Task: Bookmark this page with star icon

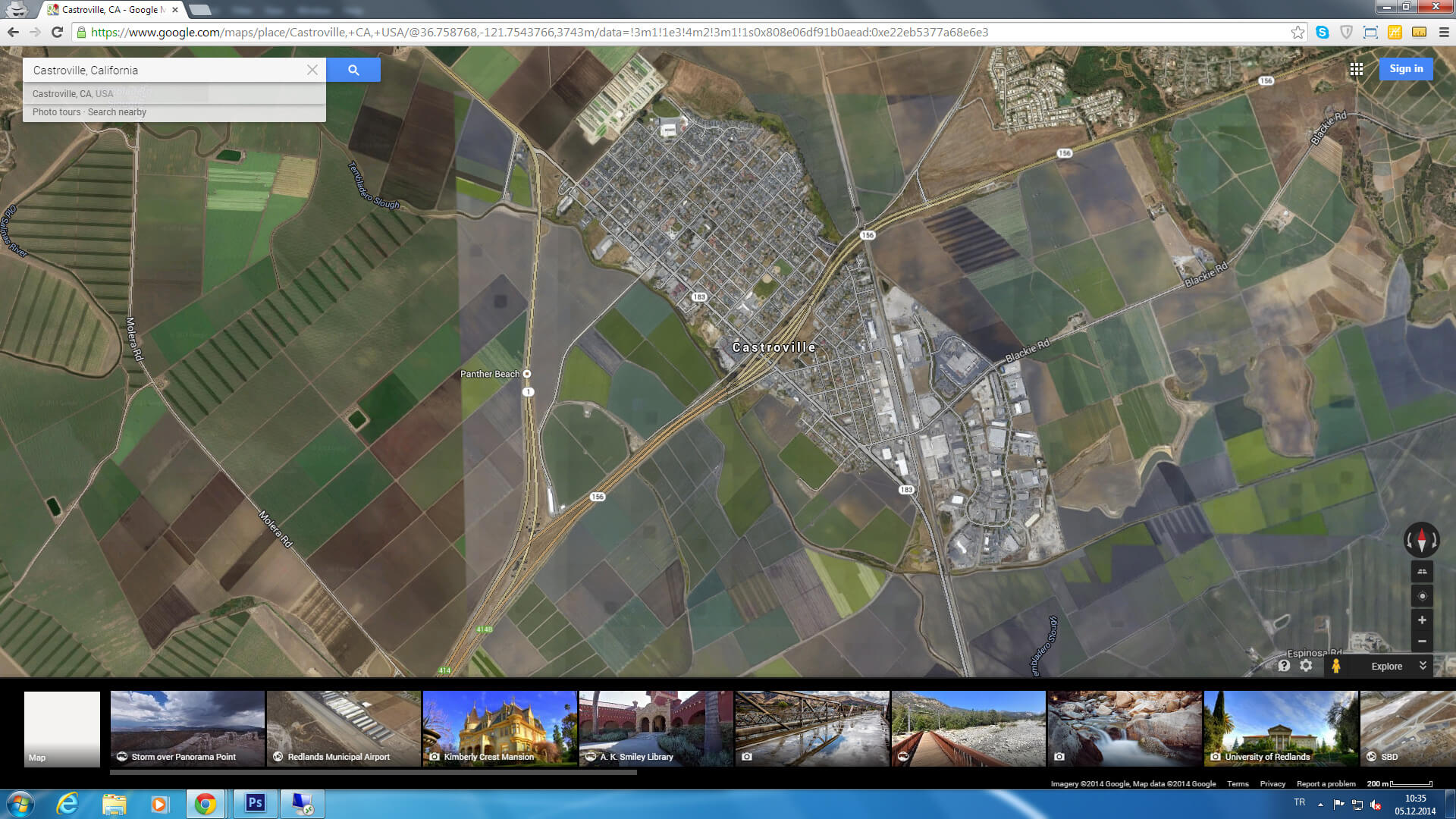Action: pos(1298,32)
